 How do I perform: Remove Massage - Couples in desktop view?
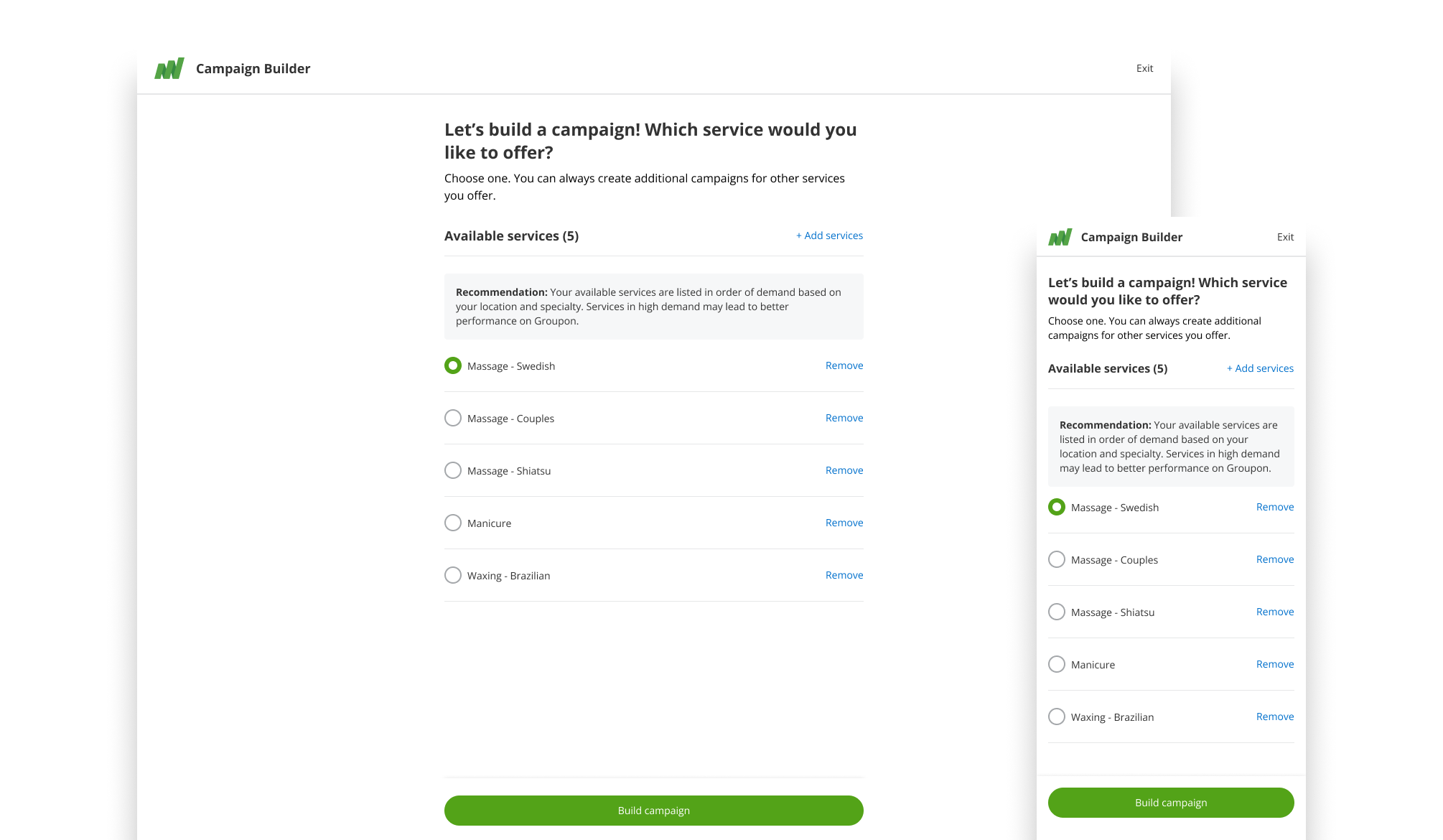coord(844,418)
